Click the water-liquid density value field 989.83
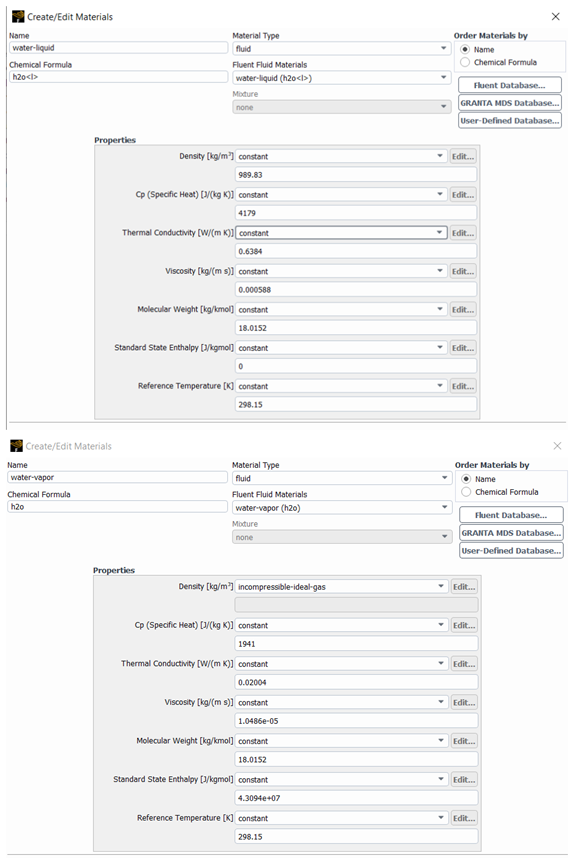This screenshot has height=864, width=574. pyautogui.click(x=356, y=175)
